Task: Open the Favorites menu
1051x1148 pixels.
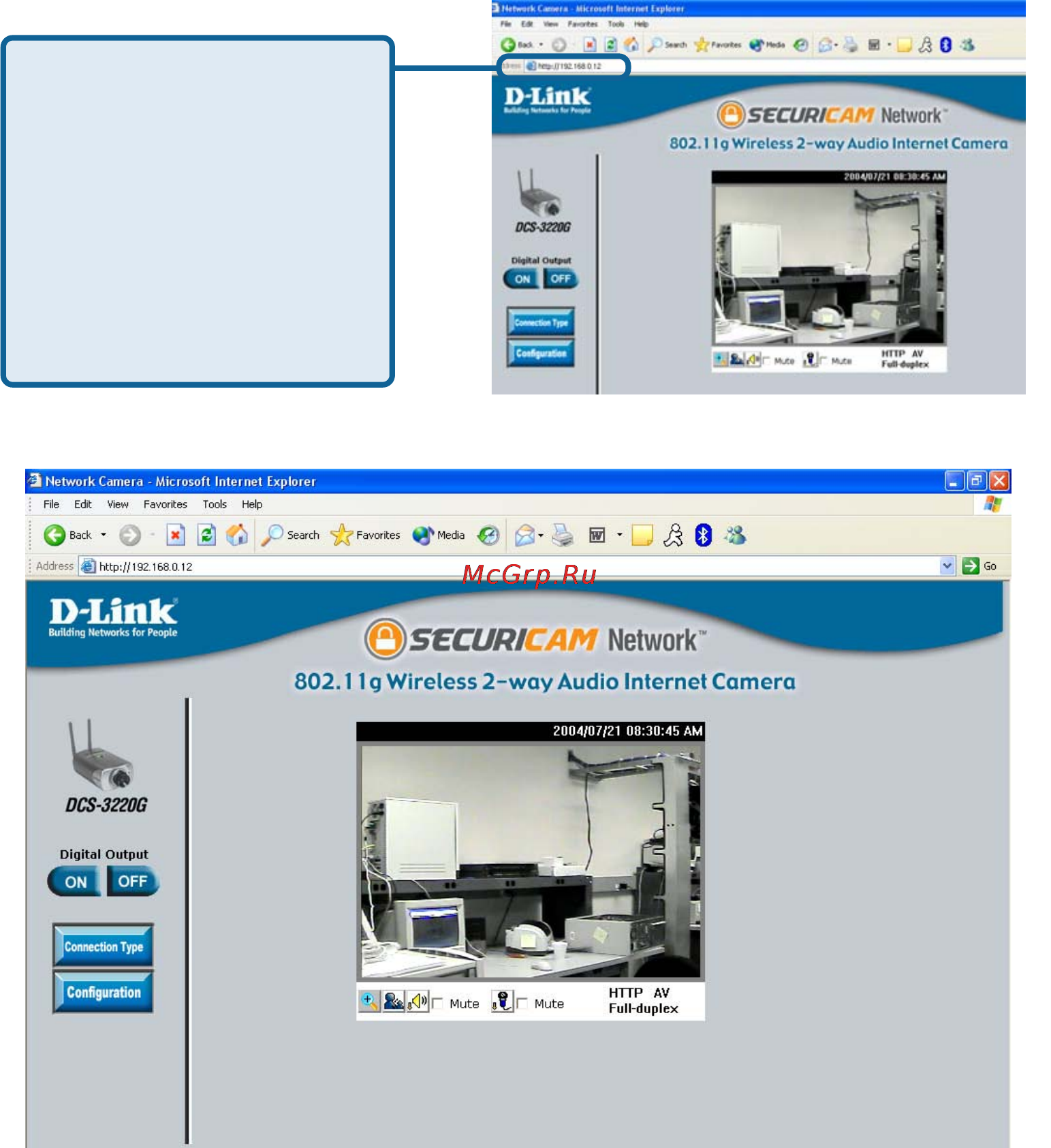Action: 166,504
